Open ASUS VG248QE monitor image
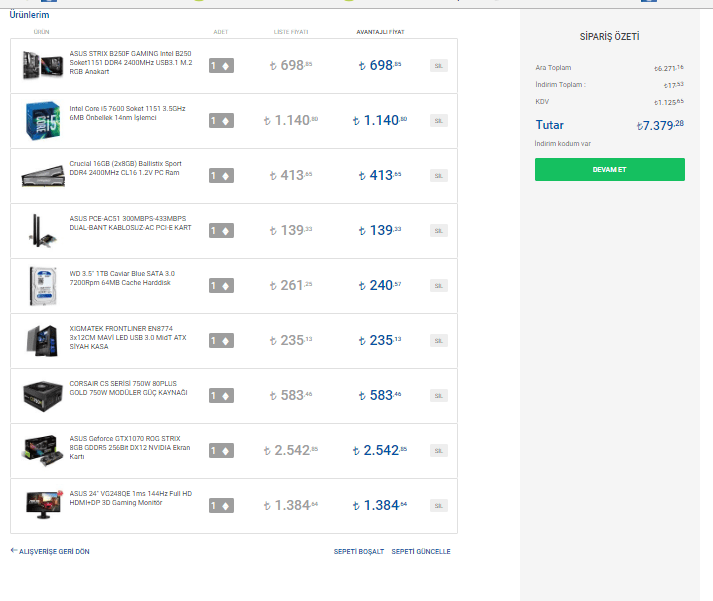713x601 pixels. point(44,505)
